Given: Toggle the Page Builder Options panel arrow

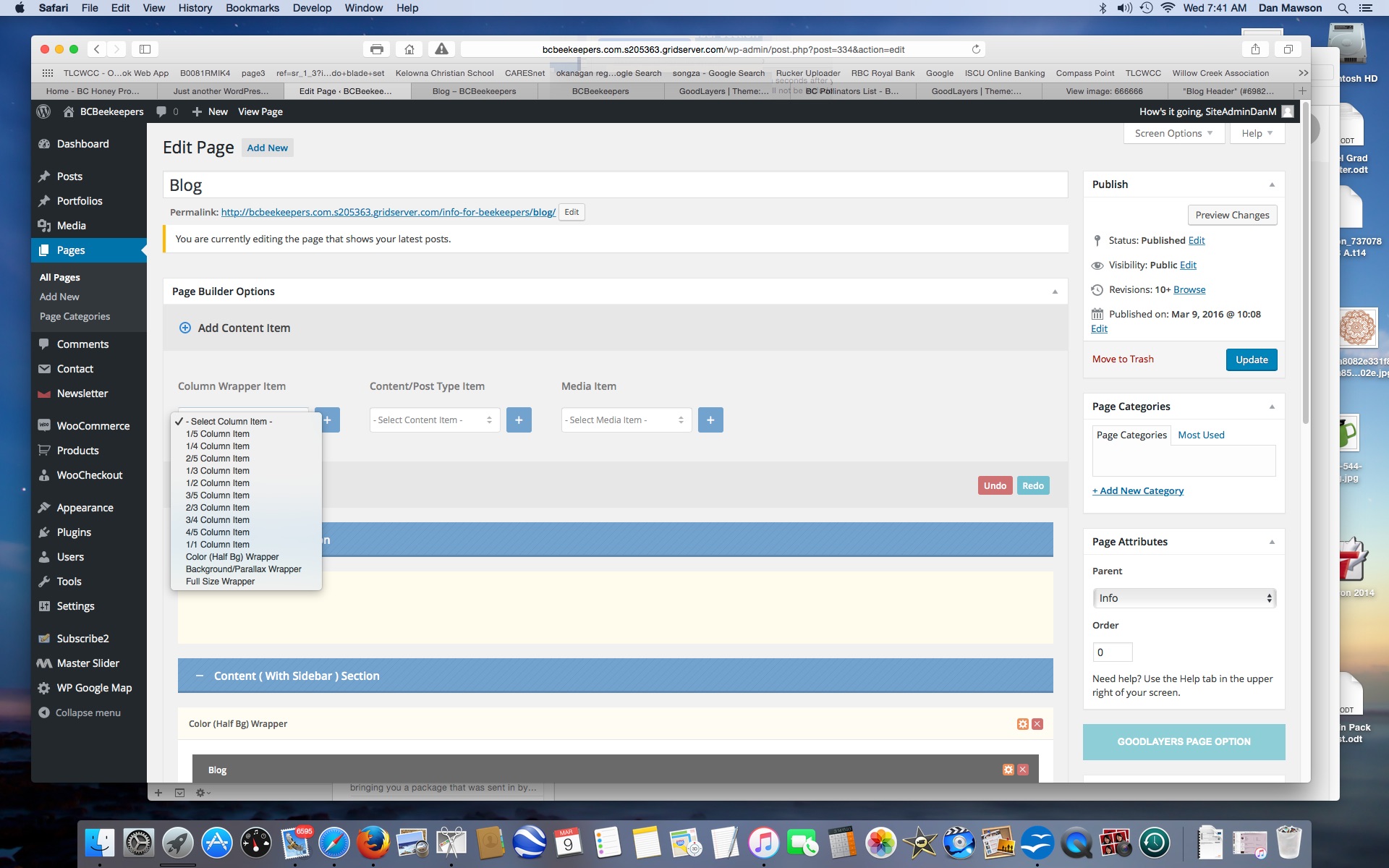Looking at the screenshot, I should click(1055, 292).
